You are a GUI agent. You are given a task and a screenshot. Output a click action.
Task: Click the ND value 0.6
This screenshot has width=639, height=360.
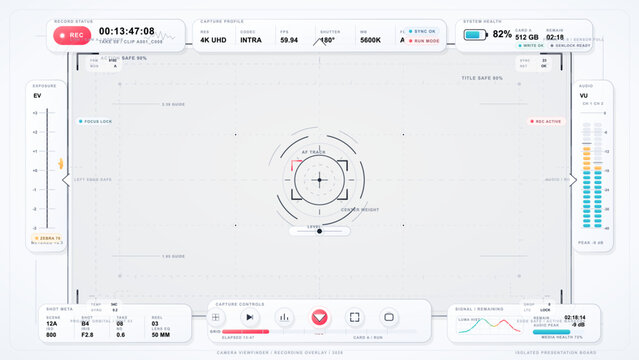coord(121,335)
